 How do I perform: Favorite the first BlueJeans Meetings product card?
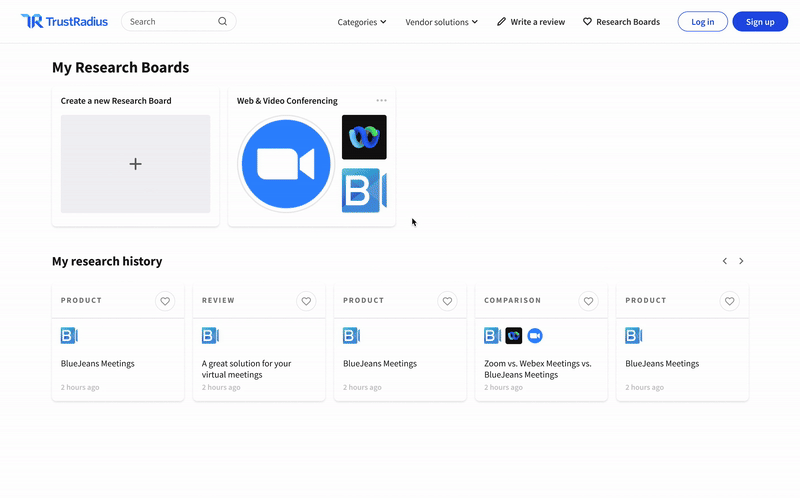[165, 301]
